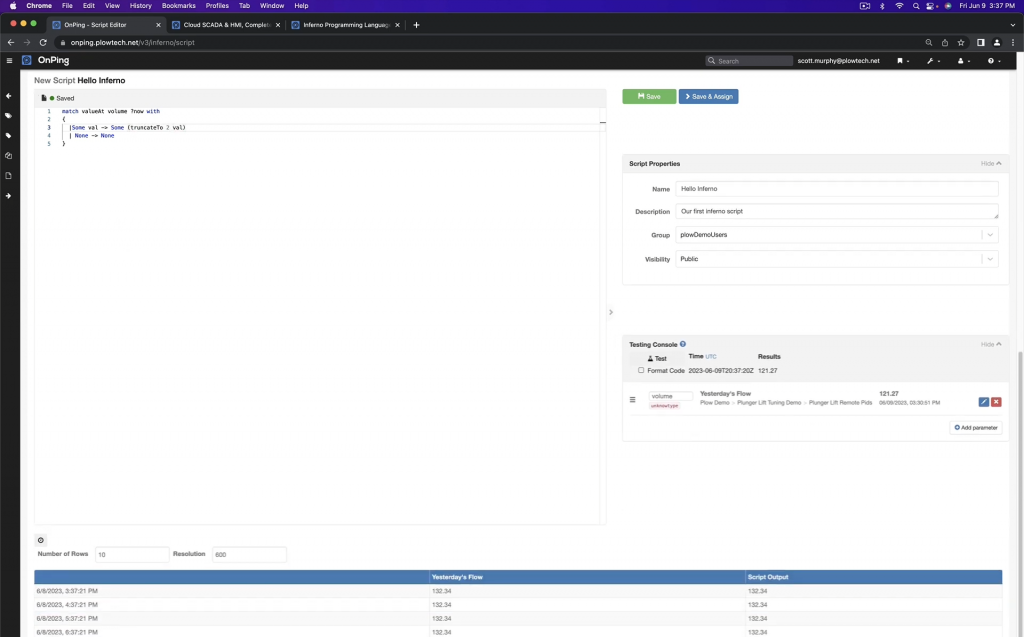
Task: Click the OnPing Search box
Action: [x=749, y=61]
